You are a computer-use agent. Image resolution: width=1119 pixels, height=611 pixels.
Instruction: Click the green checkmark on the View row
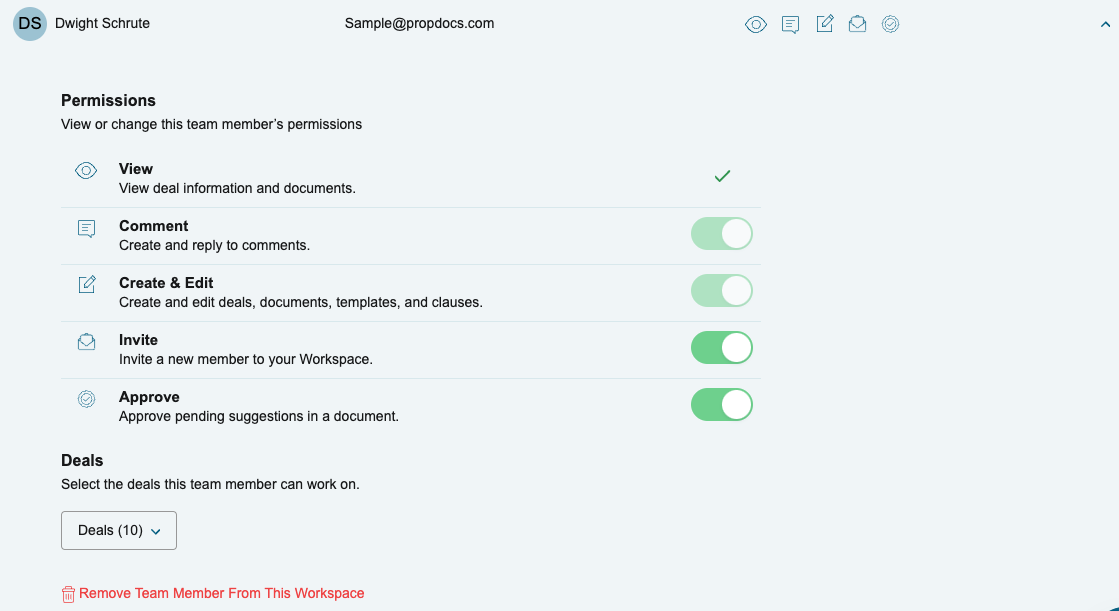722,175
